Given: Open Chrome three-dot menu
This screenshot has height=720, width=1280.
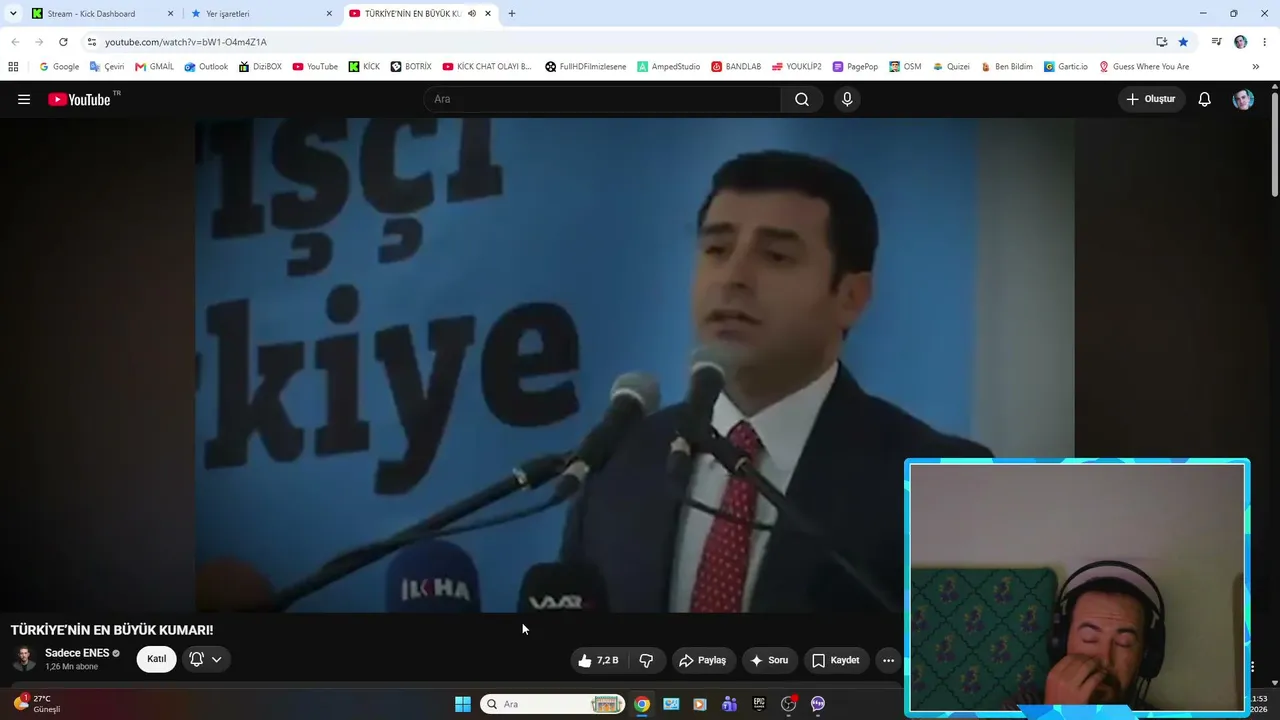Looking at the screenshot, I should (1265, 42).
